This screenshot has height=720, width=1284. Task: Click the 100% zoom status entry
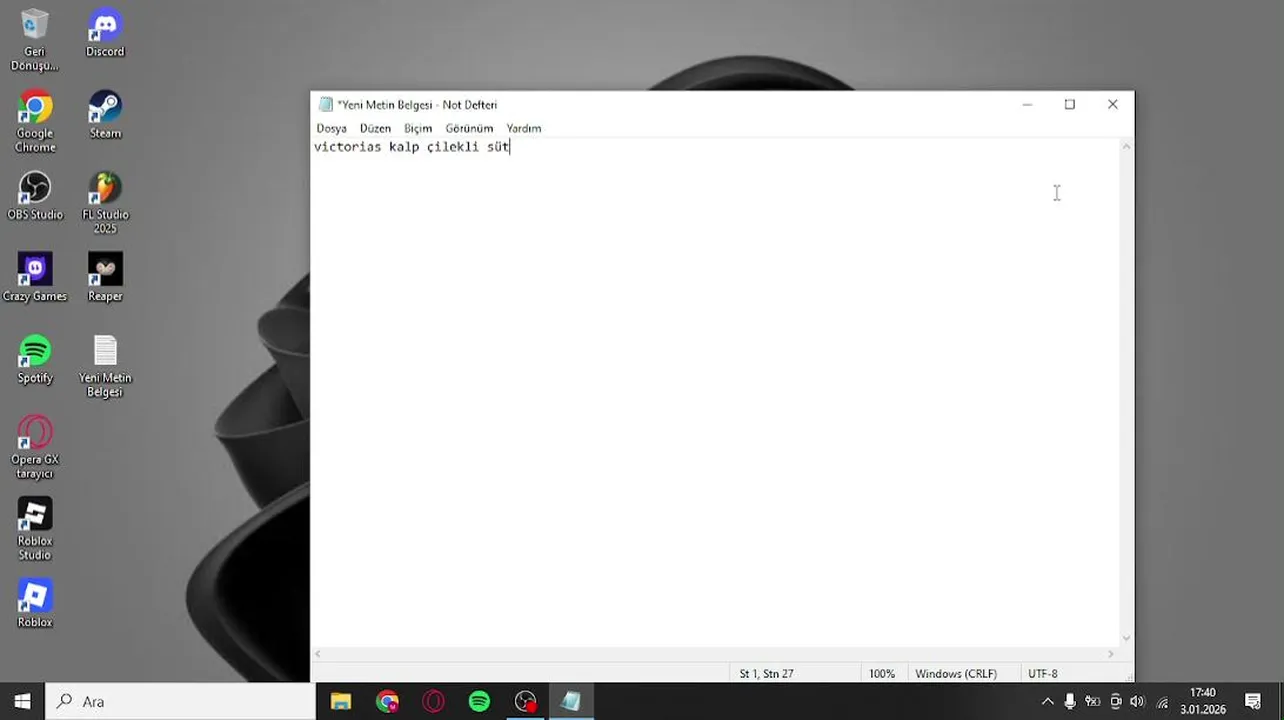coord(882,674)
